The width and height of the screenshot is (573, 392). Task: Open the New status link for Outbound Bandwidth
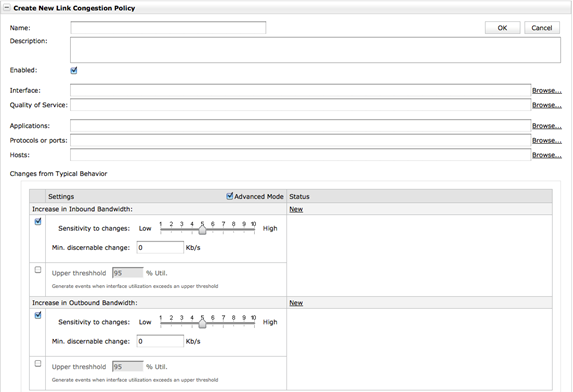coord(296,303)
